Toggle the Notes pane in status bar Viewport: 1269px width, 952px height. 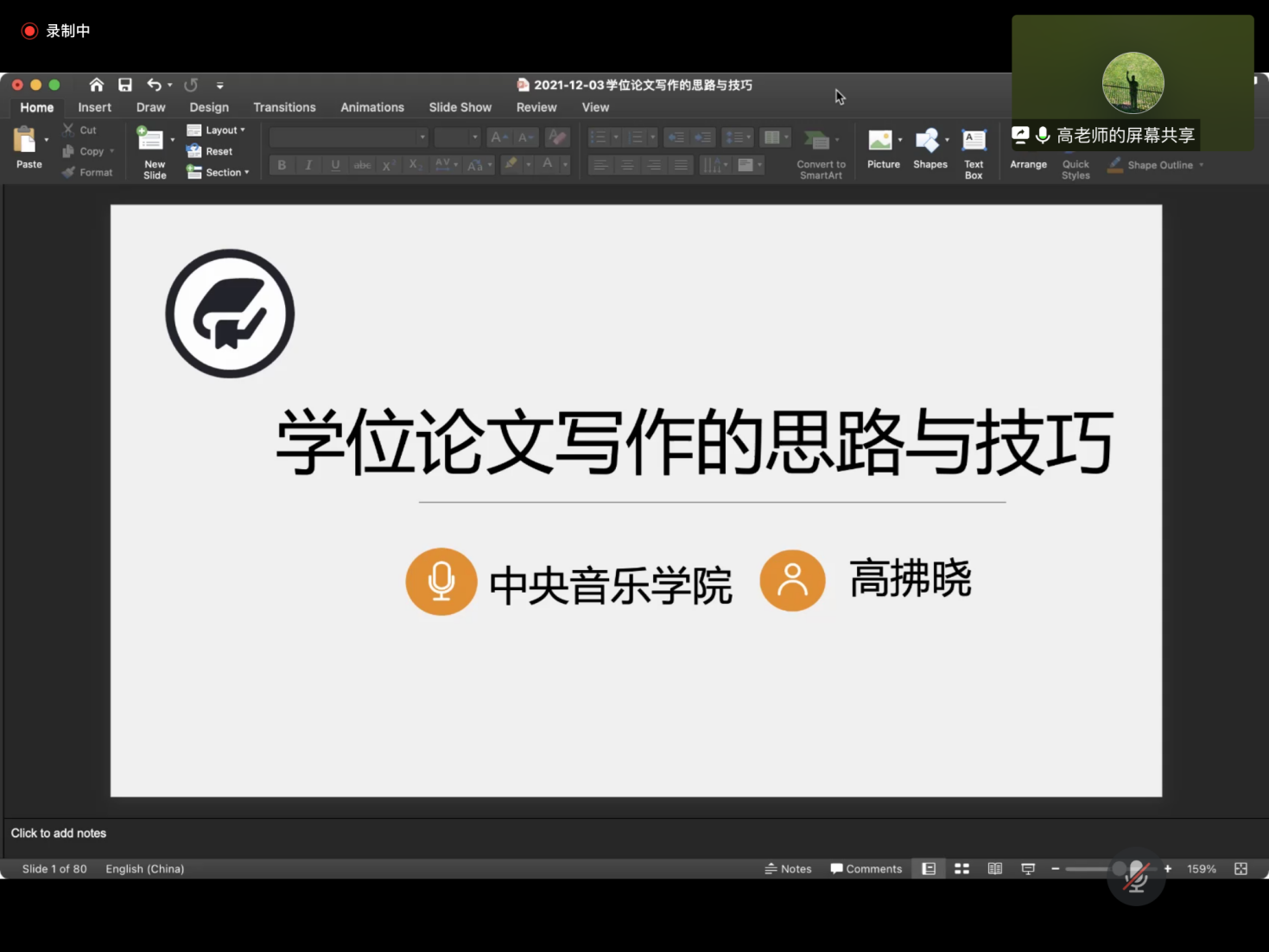pos(788,869)
